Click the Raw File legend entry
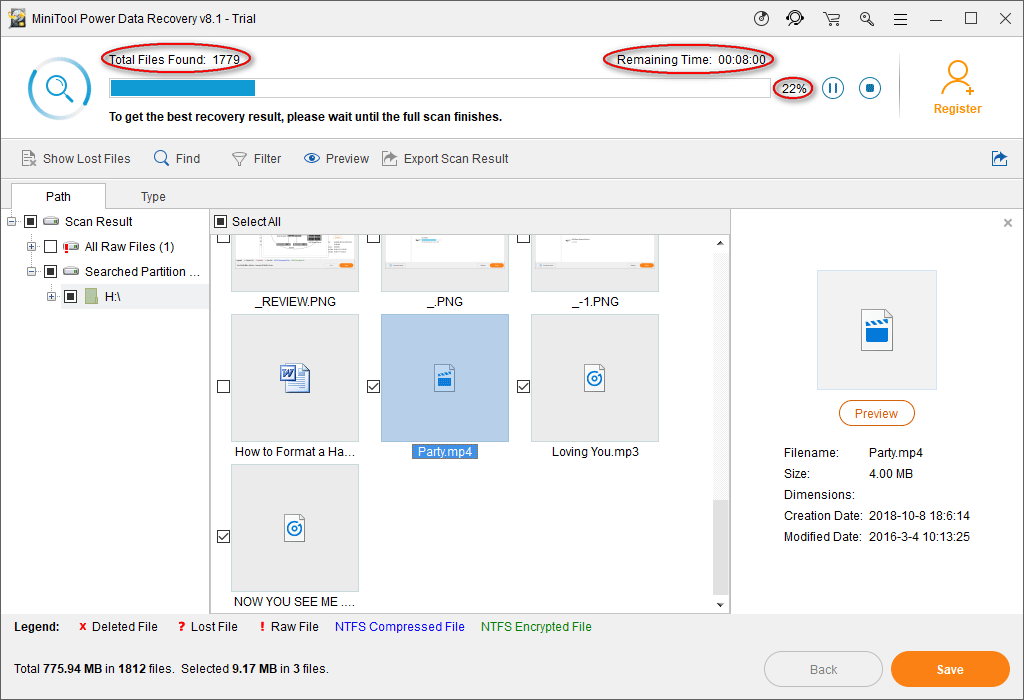The image size is (1024, 700). pyautogui.click(x=289, y=627)
